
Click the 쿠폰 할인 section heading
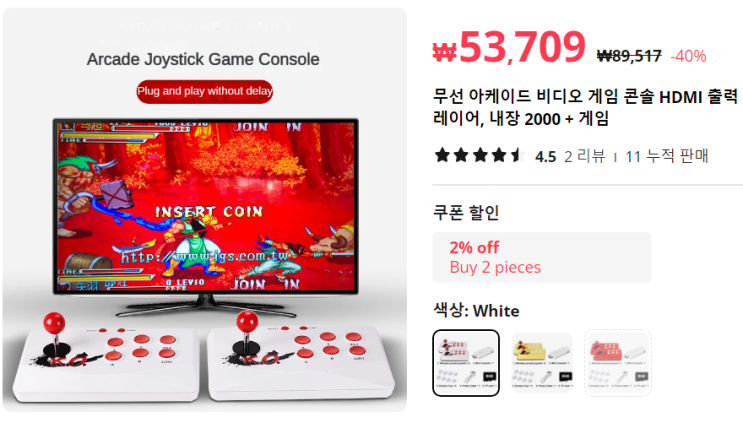pos(466,212)
